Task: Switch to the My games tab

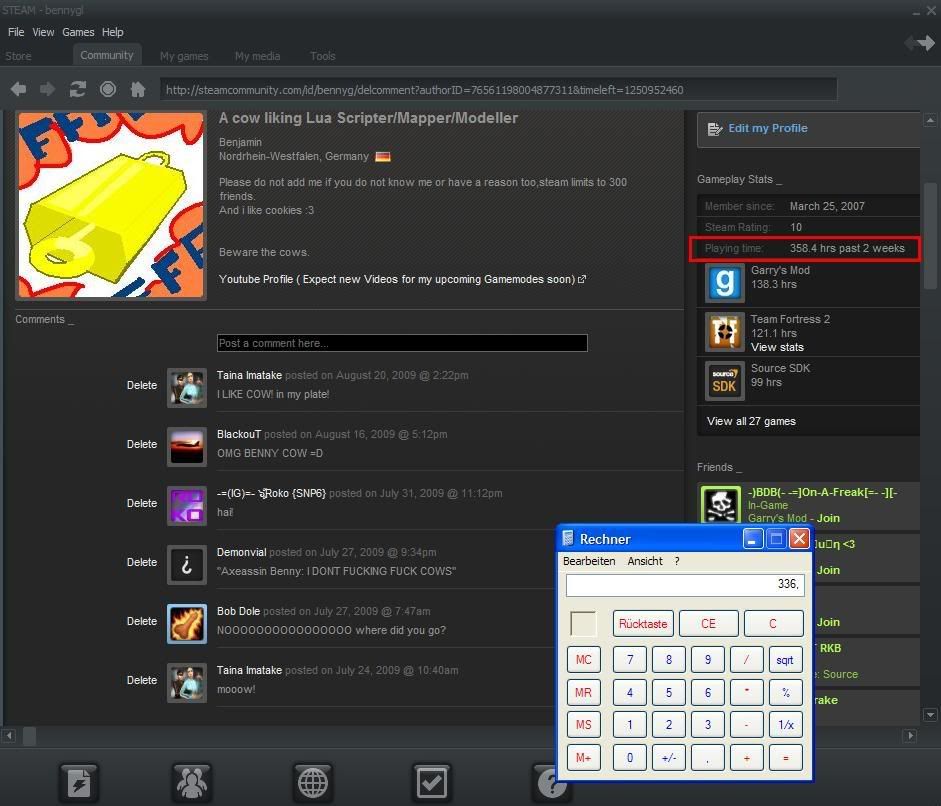Action: (184, 56)
